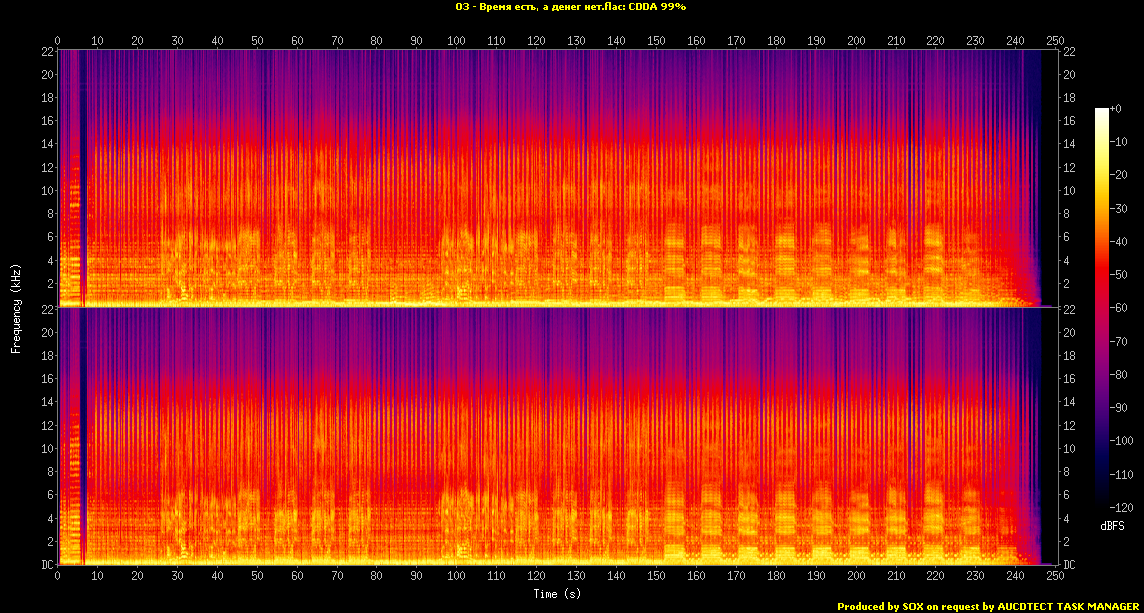Click the 10 kHz label on upper-right frequency axis
This screenshot has width=1144, height=613.
coord(1069,191)
